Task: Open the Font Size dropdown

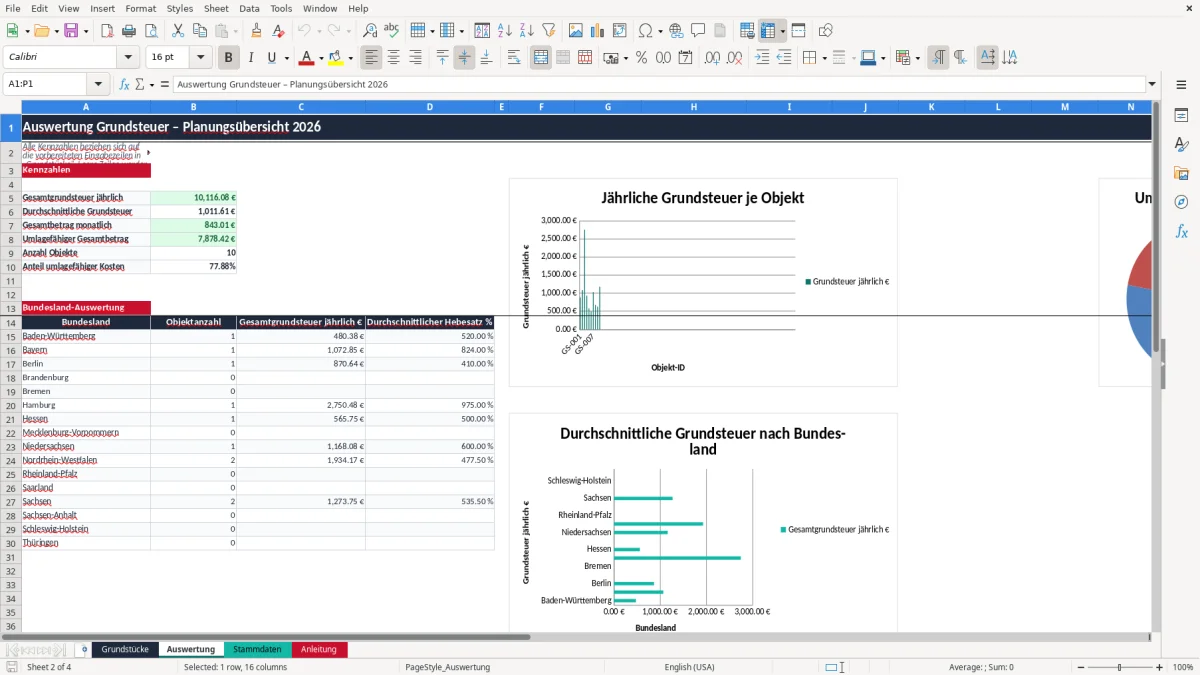Action: [200, 58]
